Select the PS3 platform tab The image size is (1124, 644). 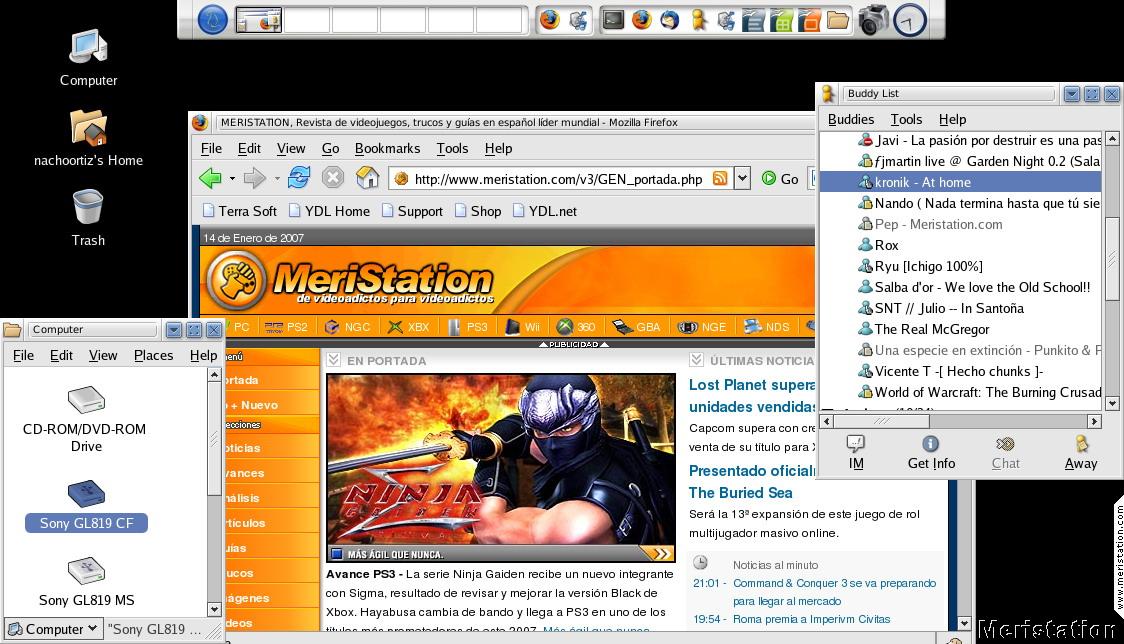467,327
